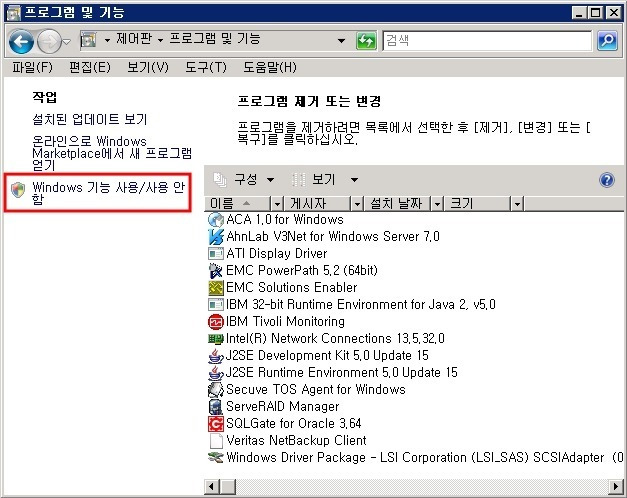
Task: Select J2SE Development Kit 5.0 Update 15
Action: 327,356
